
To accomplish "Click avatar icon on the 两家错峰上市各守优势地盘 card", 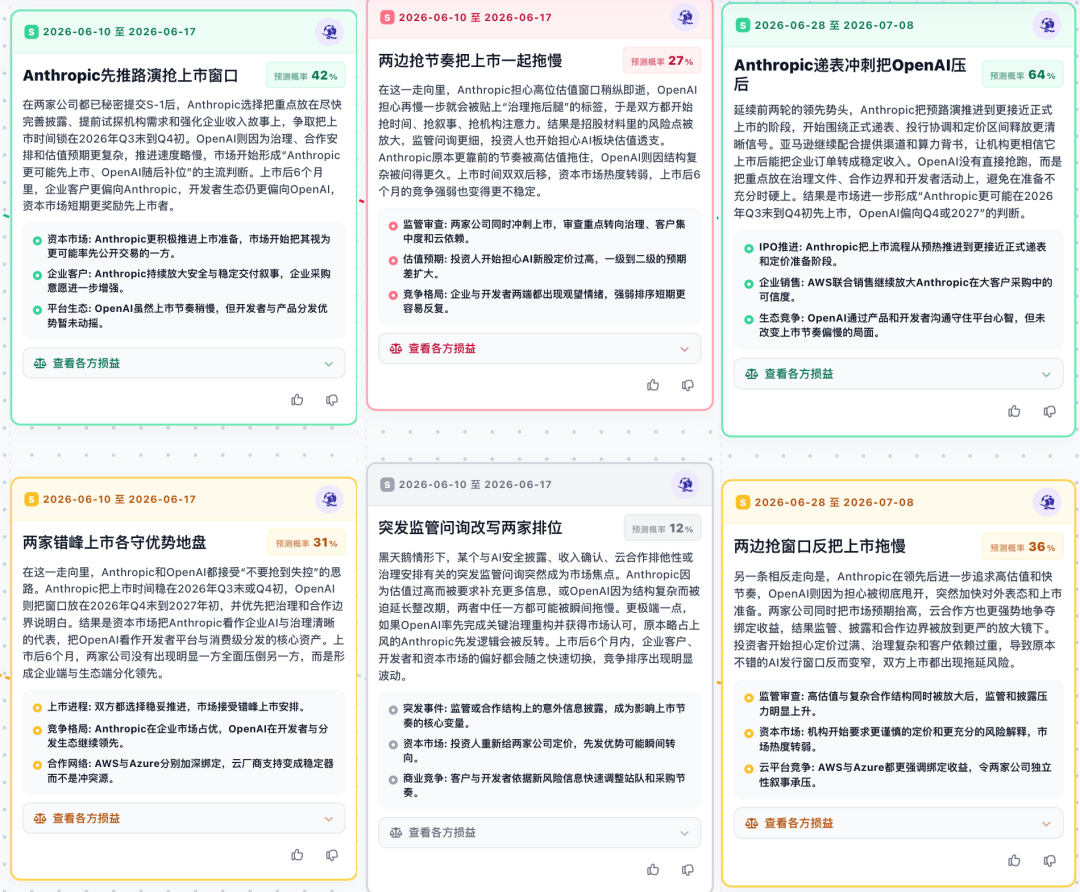I will (330, 499).
